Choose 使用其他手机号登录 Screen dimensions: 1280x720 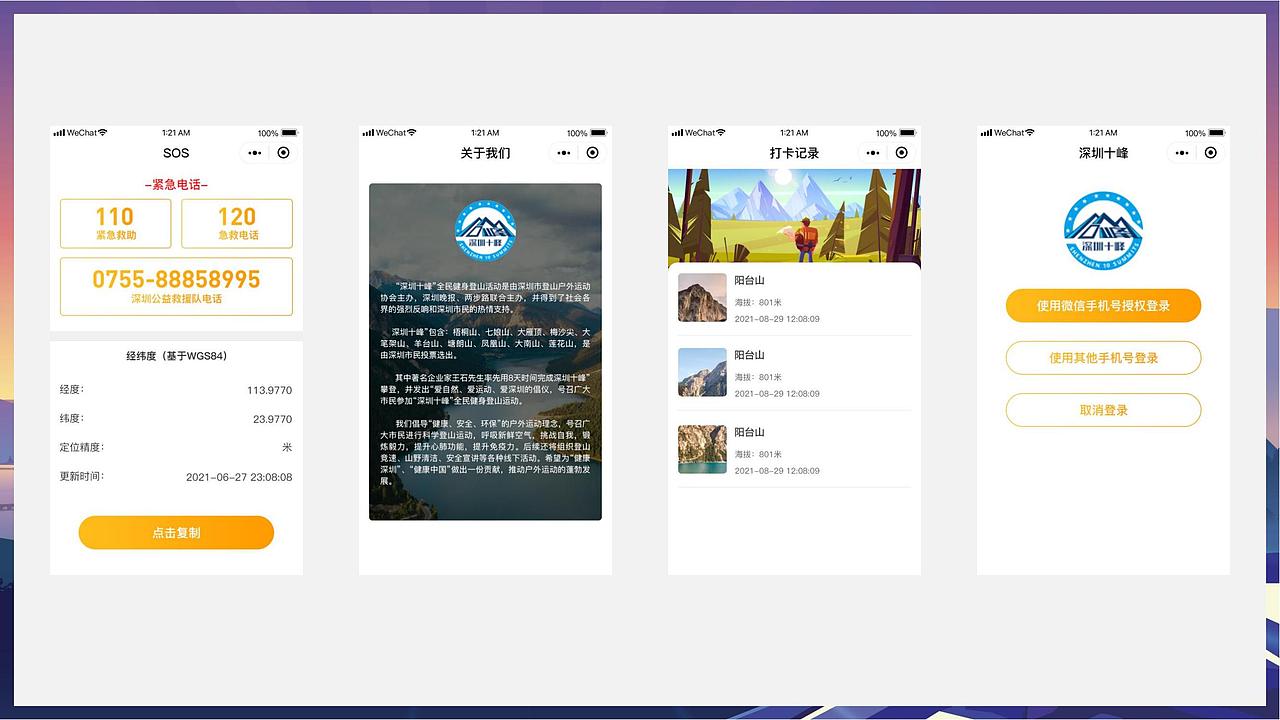[1103, 358]
